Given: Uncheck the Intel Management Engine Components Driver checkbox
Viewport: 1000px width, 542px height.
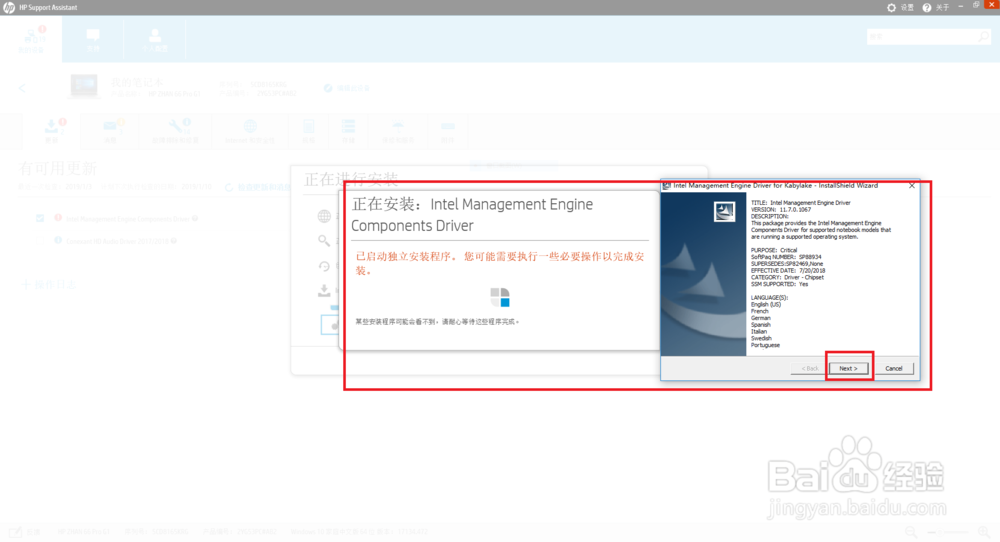Looking at the screenshot, I should point(40,219).
